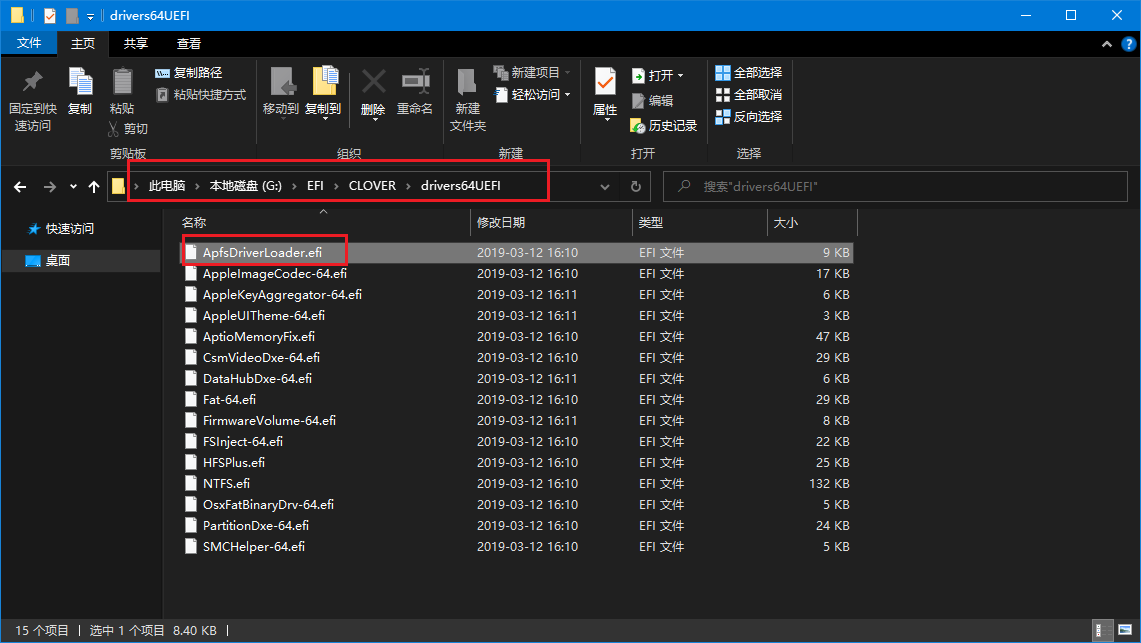
Task: Switch to the Share (共享) tab
Action: point(135,44)
